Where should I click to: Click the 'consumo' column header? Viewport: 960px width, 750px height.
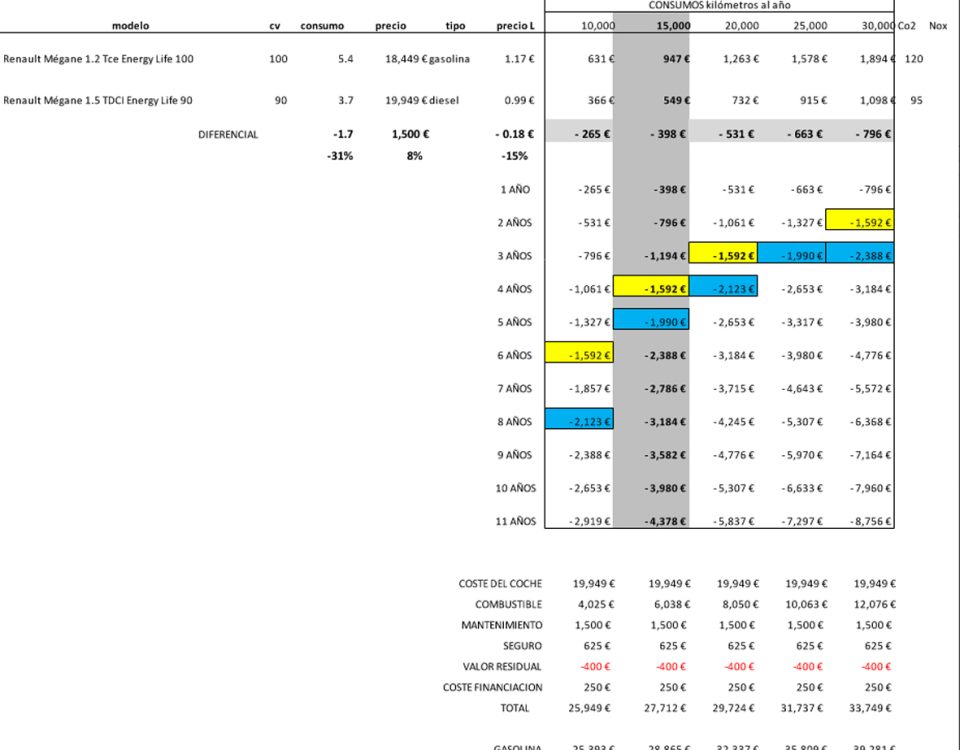pos(322,26)
